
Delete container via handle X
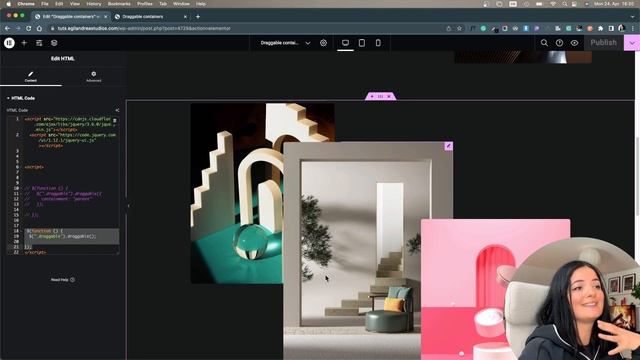tap(389, 97)
